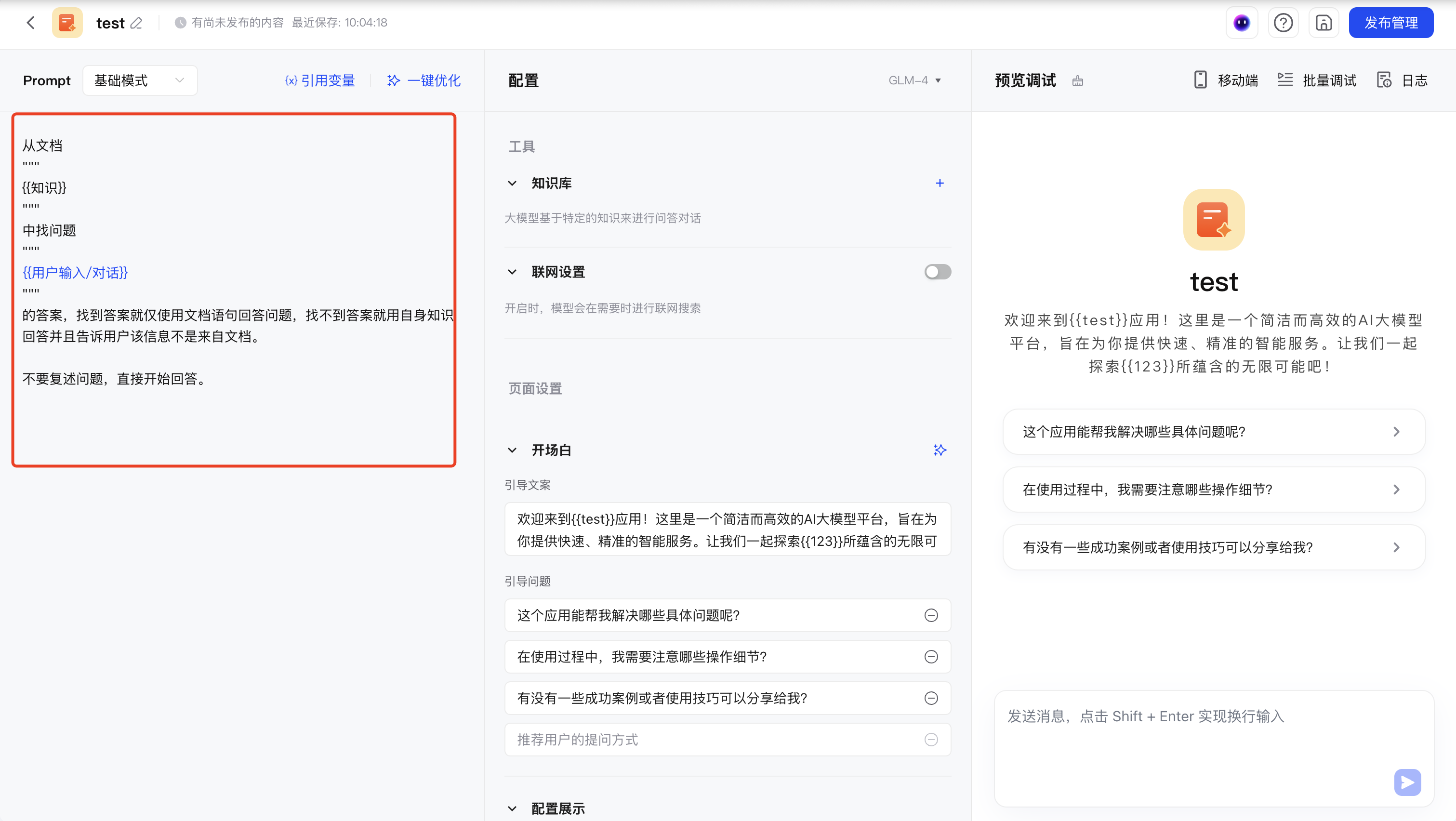Image resolution: width=1456 pixels, height=821 pixels.
Task: Click the pencil icon to rename test
Action: click(136, 23)
